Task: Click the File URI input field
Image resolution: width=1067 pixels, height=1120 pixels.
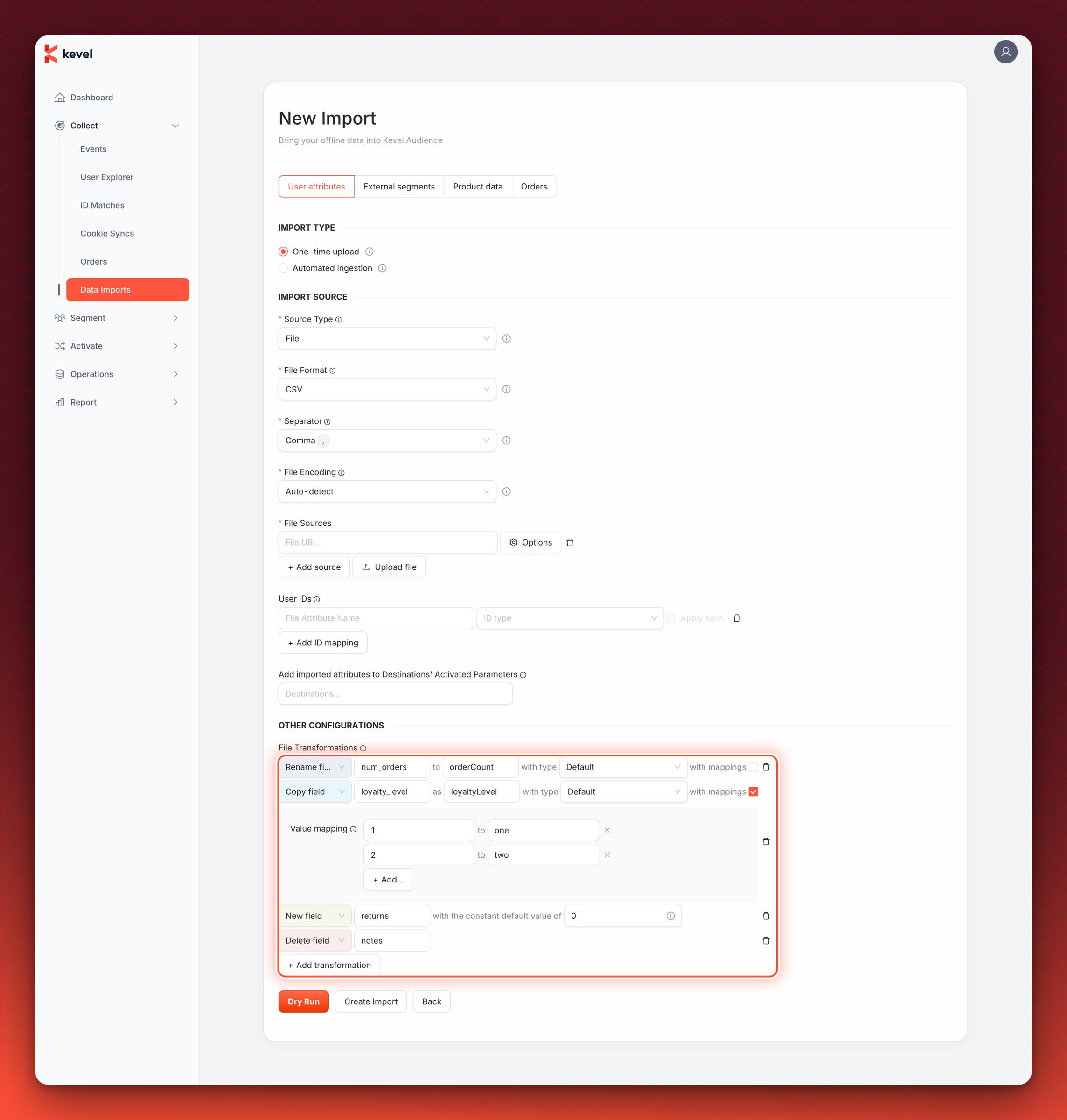Action: 387,543
